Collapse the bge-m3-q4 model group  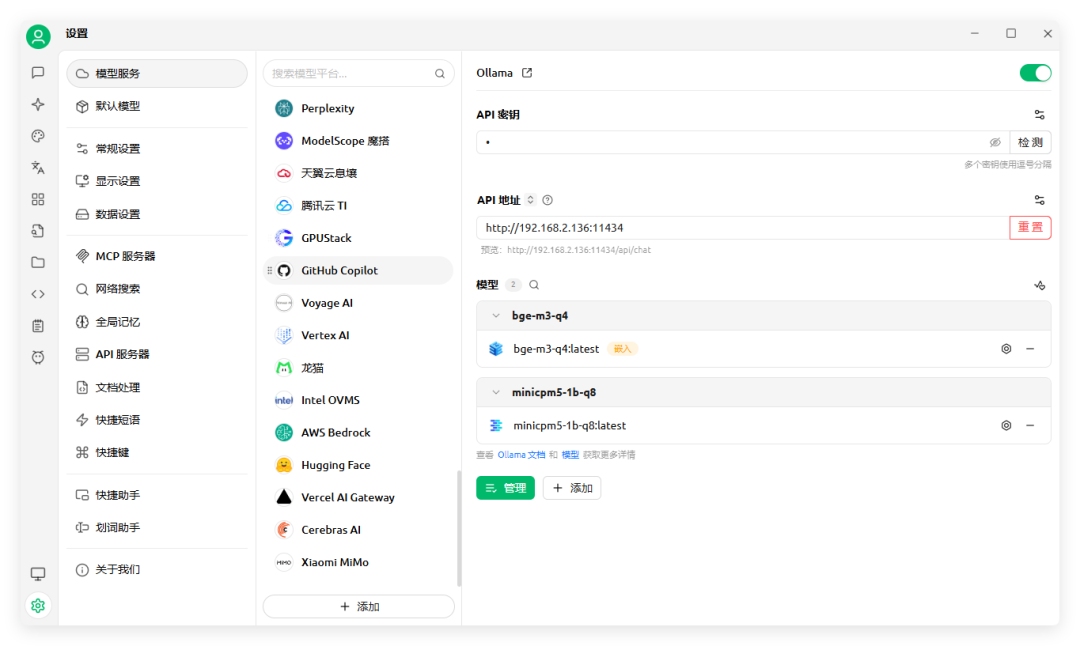click(x=496, y=315)
